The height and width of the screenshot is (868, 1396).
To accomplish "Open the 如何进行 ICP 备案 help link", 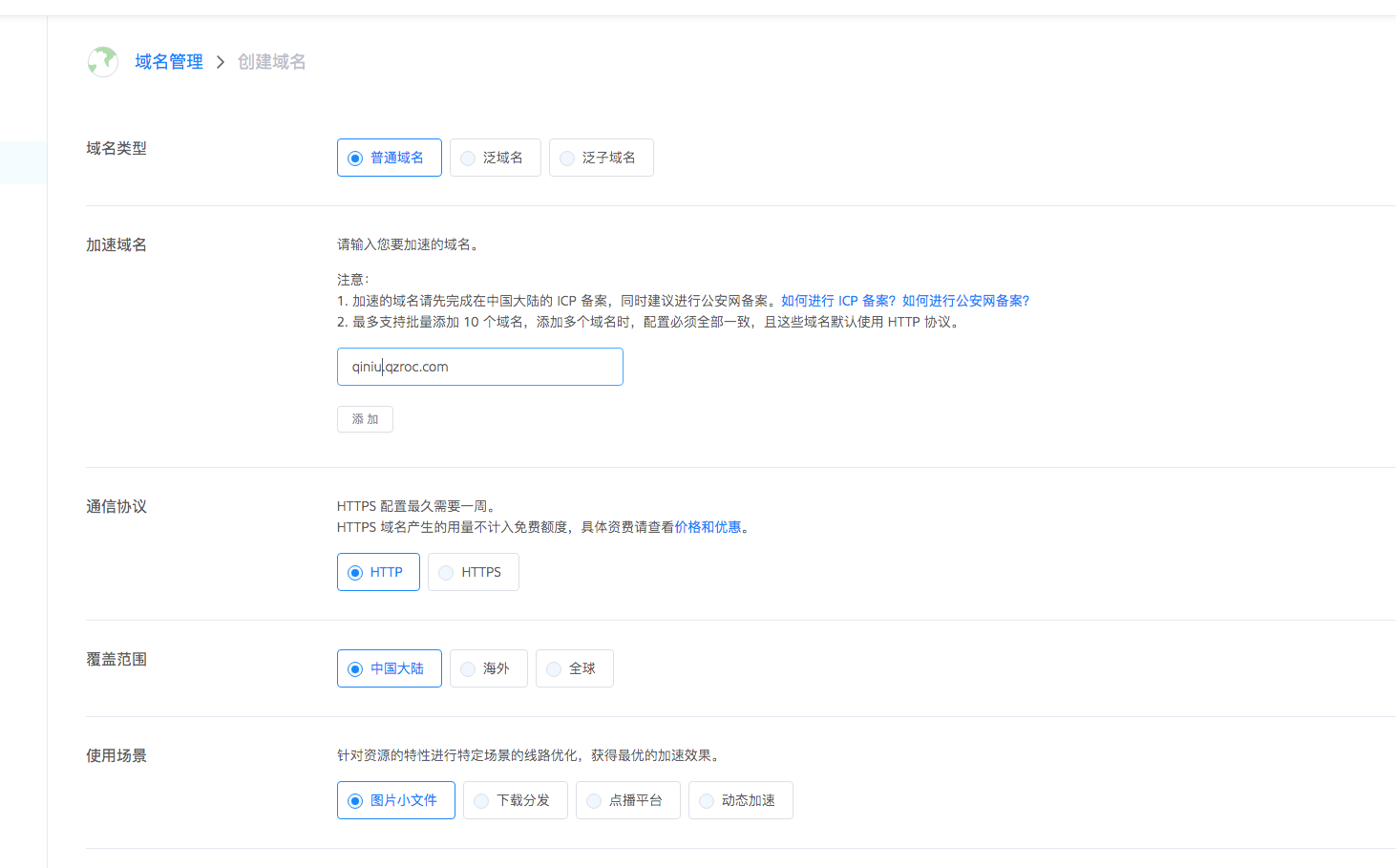I will click(x=835, y=300).
